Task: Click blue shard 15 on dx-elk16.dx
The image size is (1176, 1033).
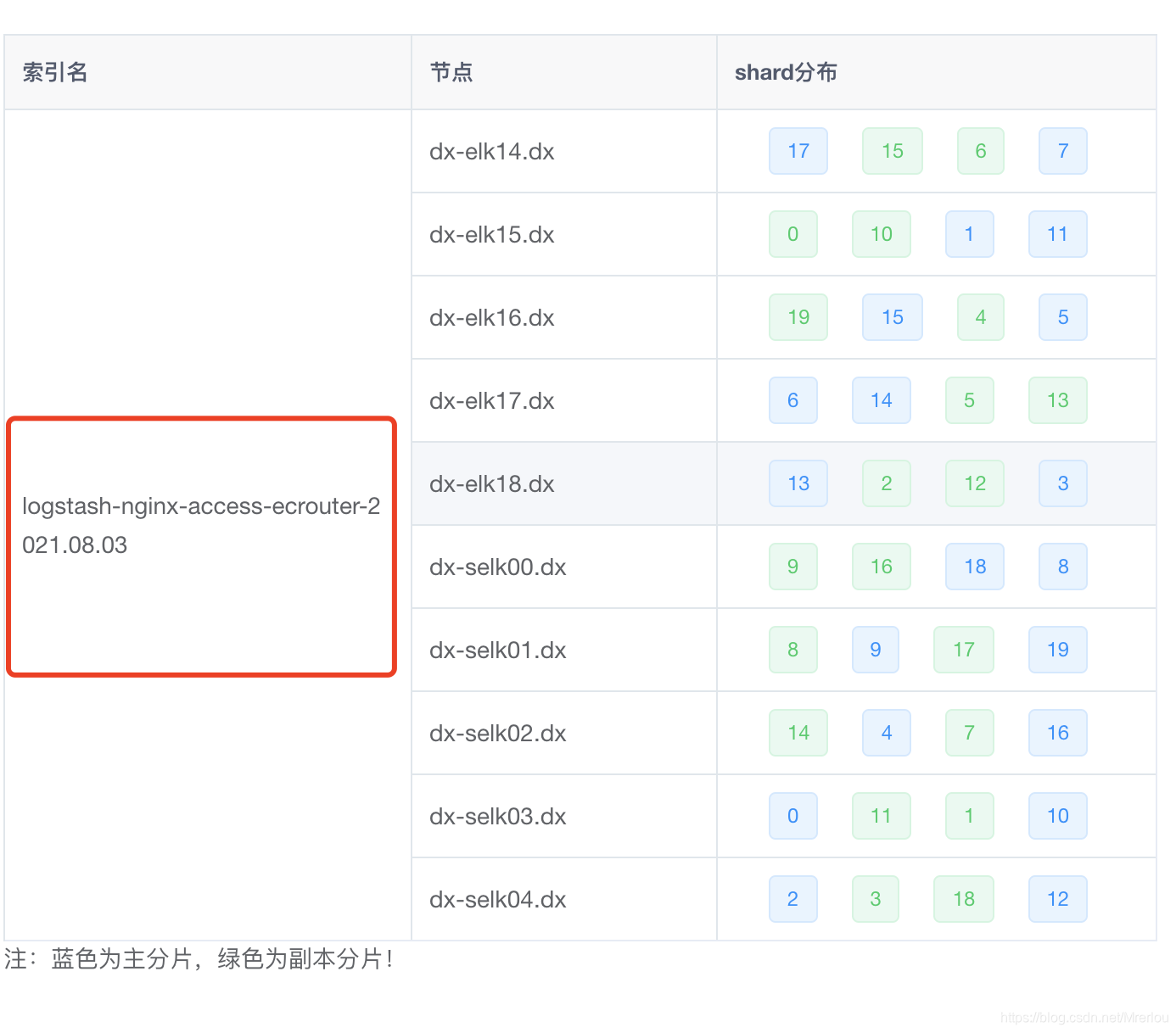Action: [893, 317]
